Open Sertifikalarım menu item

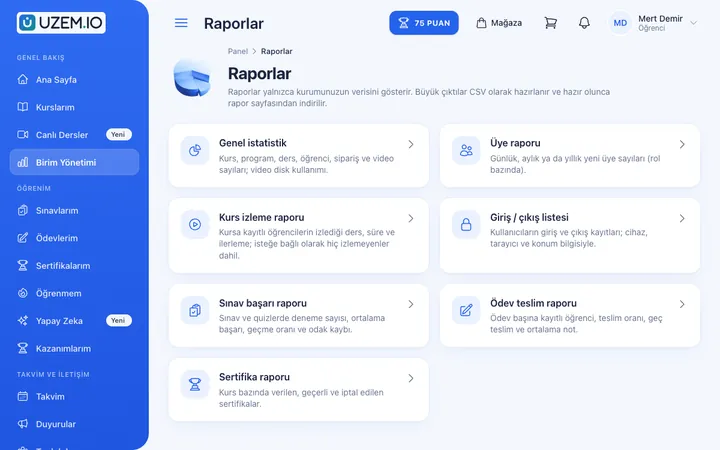[x=74, y=265]
